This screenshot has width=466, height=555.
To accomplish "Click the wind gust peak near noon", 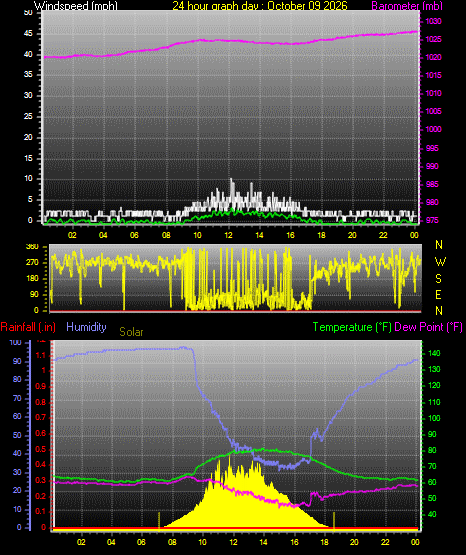I will (231, 180).
